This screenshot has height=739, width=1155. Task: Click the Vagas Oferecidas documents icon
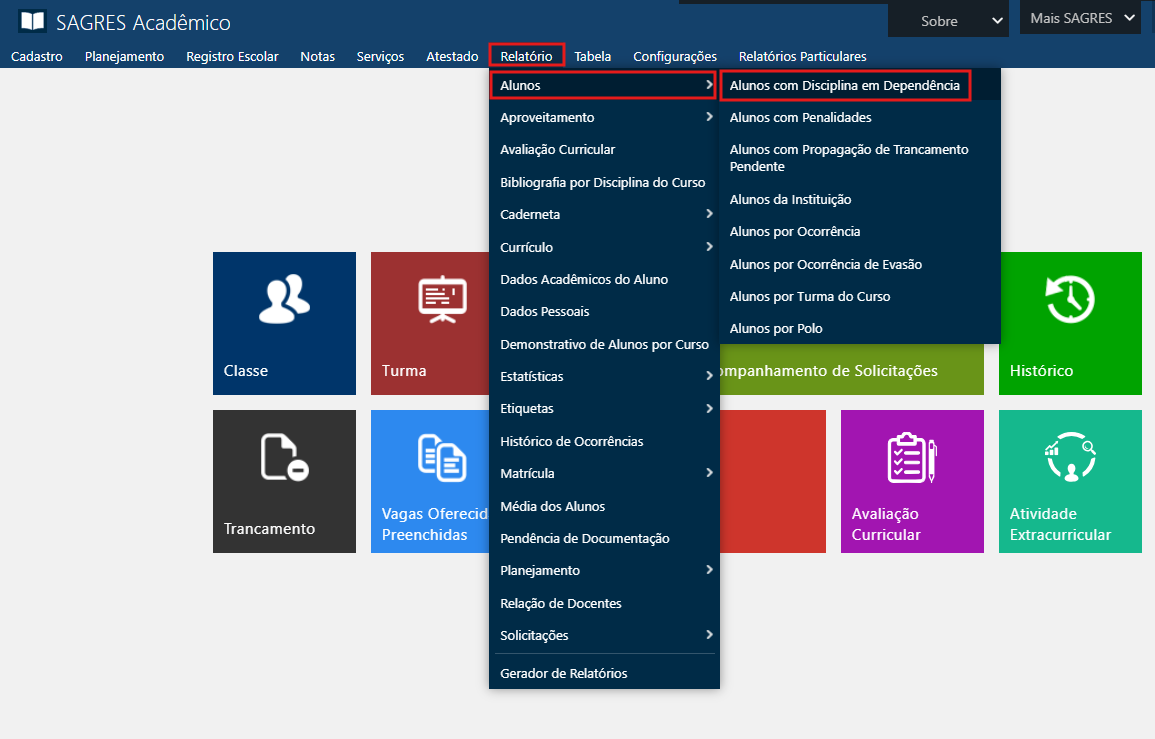pos(442,458)
